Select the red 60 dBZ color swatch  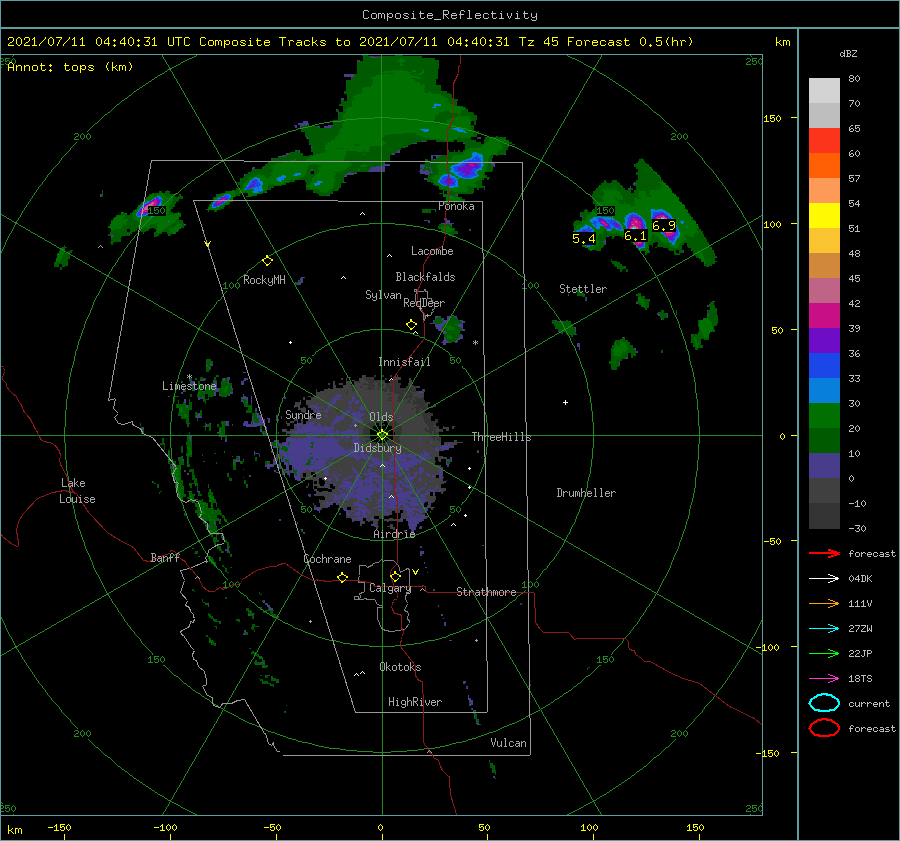tap(824, 141)
